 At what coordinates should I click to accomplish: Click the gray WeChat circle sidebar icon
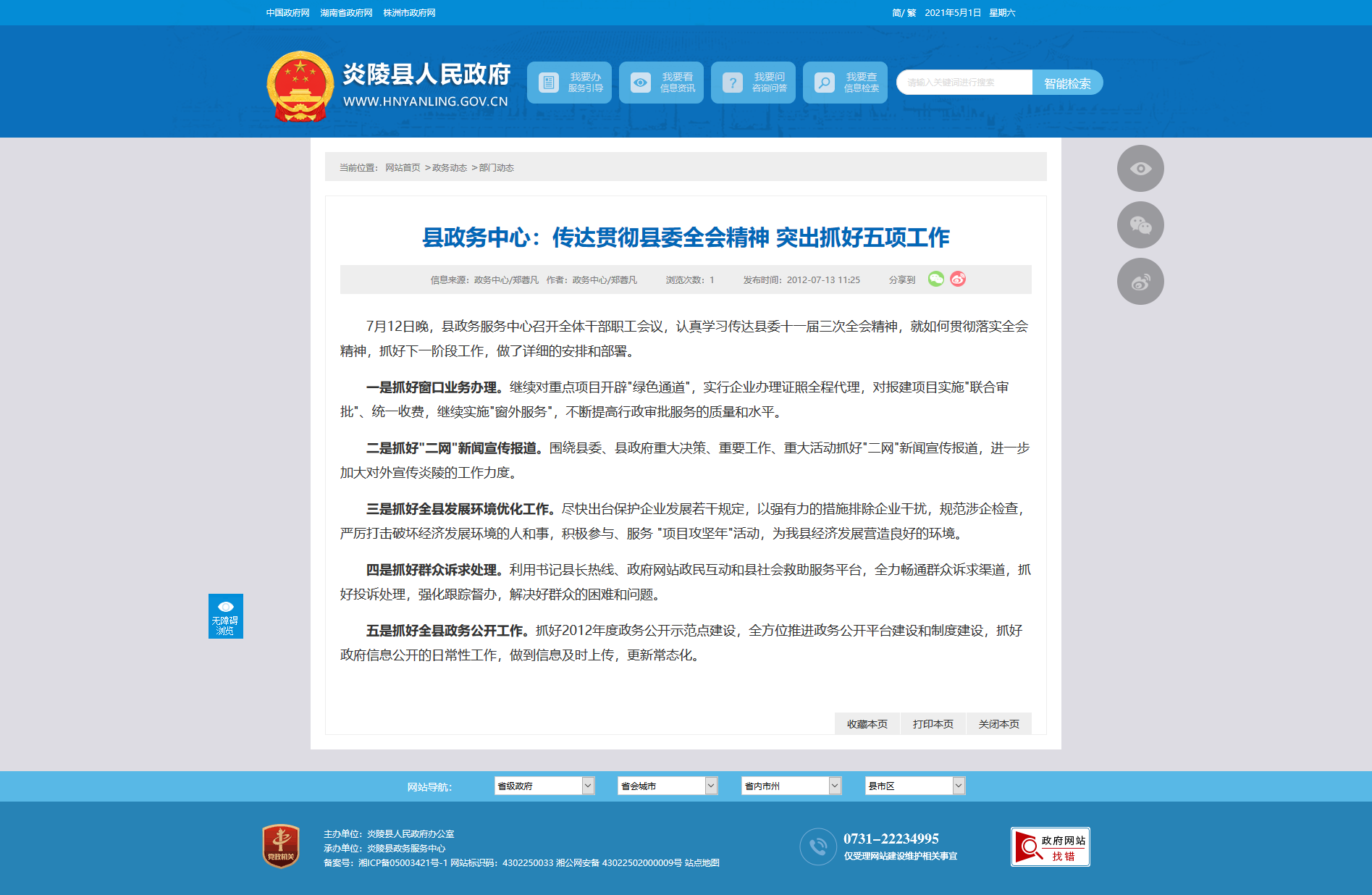(1140, 225)
